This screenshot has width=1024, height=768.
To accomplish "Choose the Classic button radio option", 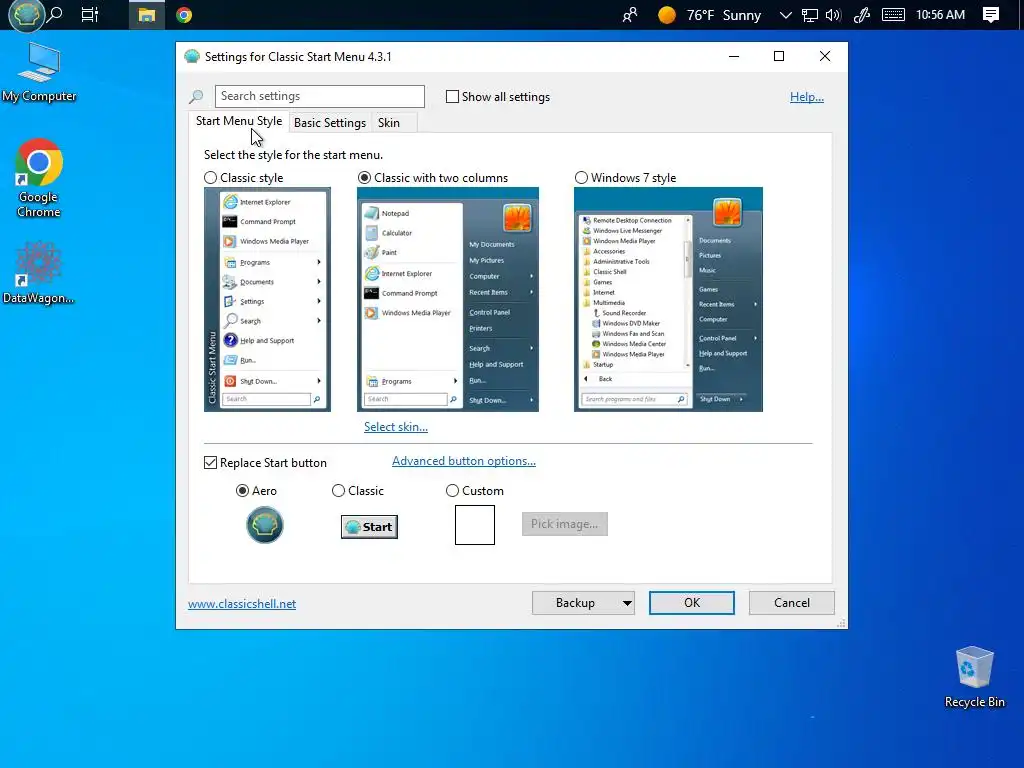I will coord(338,490).
